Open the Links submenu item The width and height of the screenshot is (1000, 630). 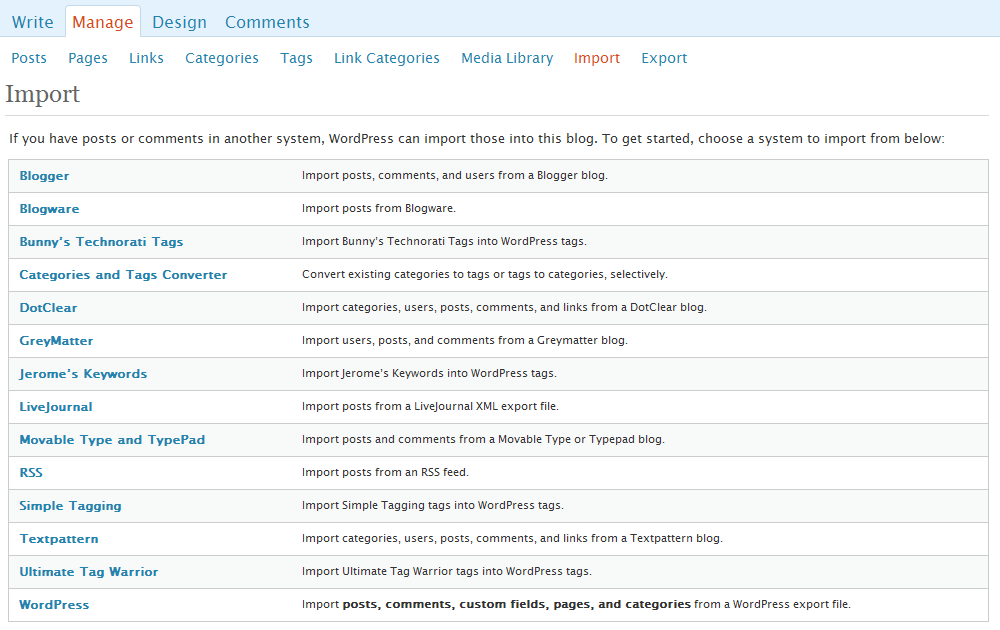(x=146, y=58)
